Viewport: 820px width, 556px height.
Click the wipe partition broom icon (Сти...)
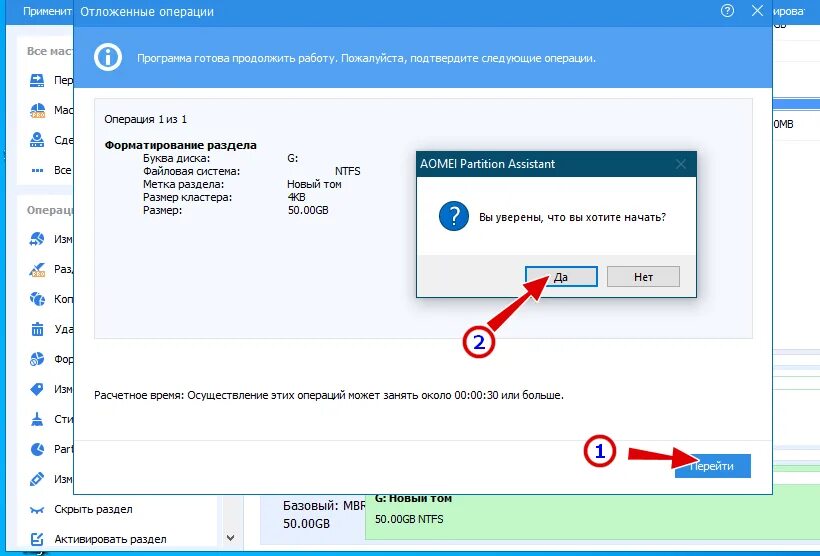(37, 419)
